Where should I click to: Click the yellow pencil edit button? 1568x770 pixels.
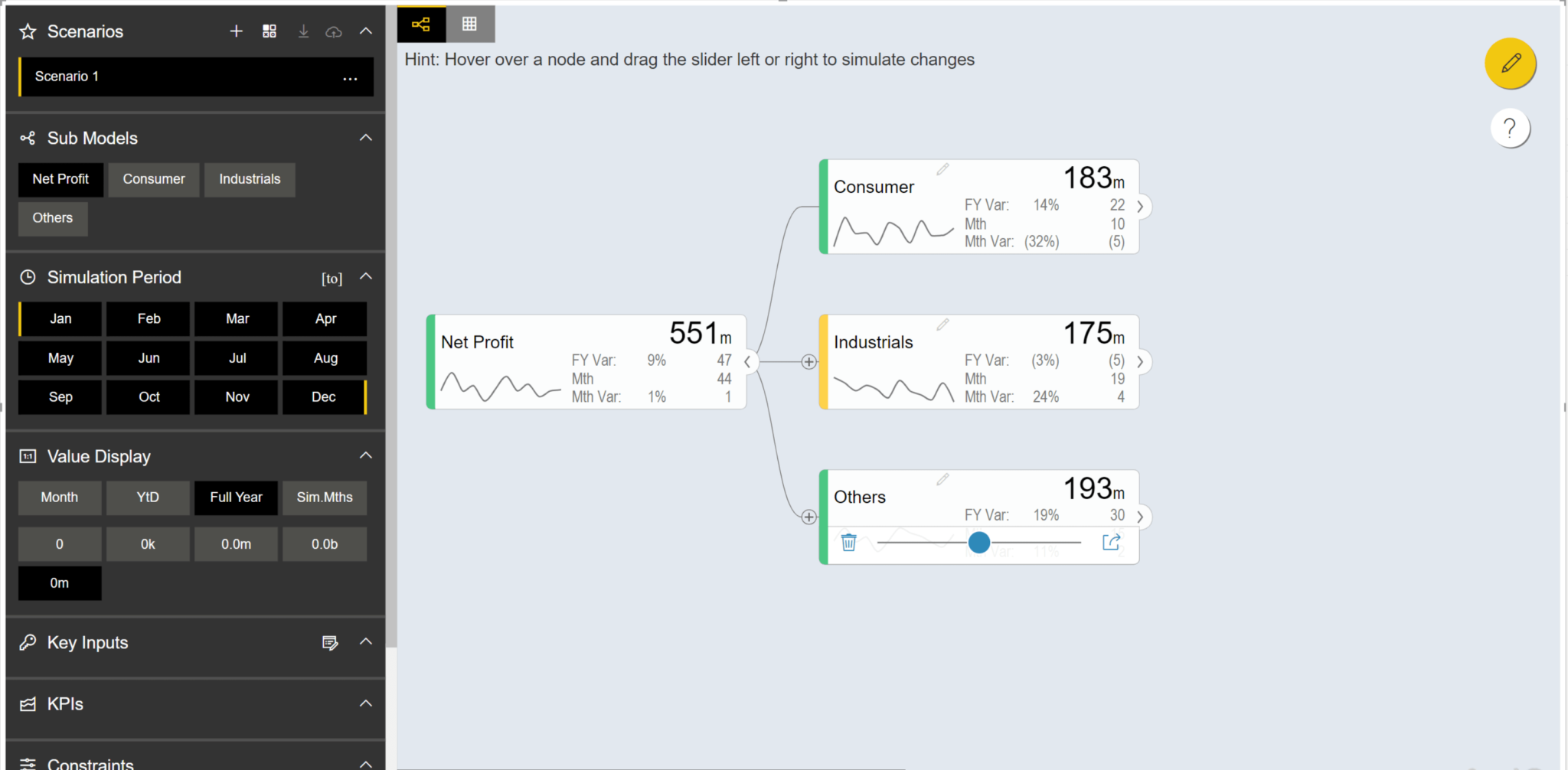point(1510,64)
